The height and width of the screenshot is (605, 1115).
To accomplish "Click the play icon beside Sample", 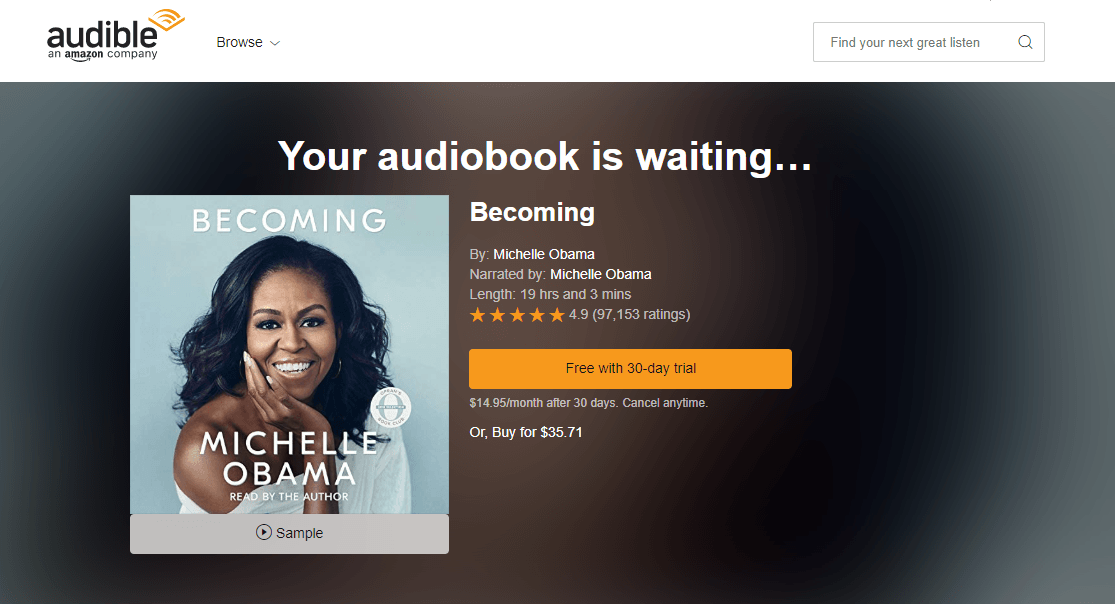I will click(x=264, y=532).
